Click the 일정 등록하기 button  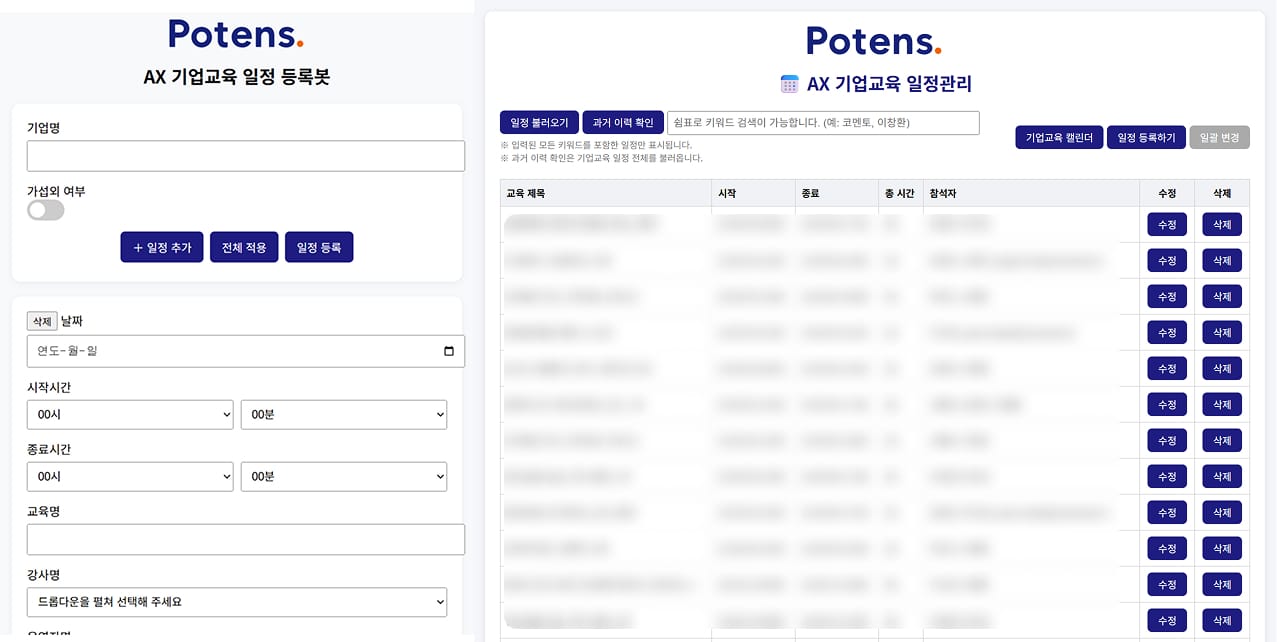click(1146, 137)
